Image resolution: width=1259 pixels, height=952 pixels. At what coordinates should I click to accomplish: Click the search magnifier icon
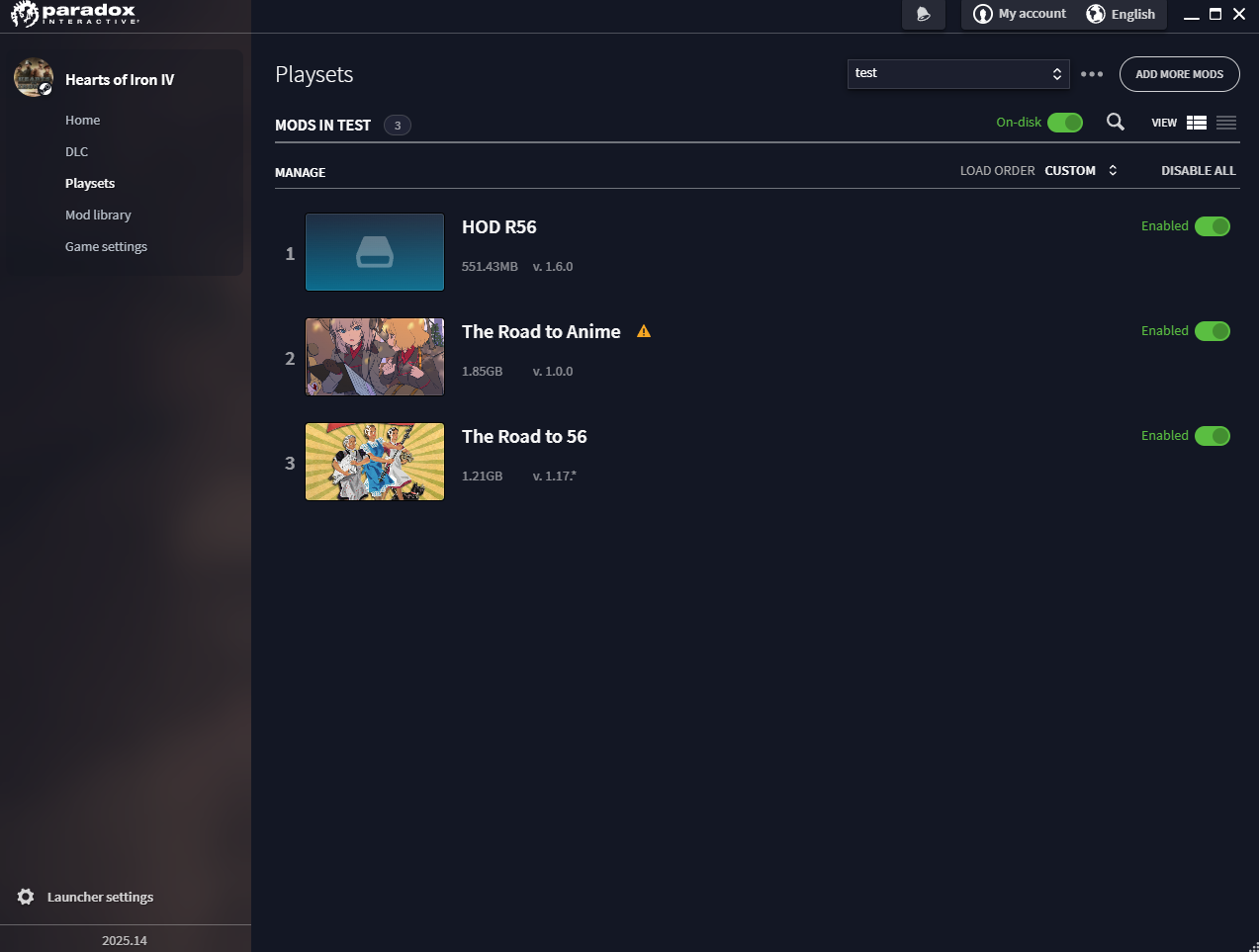pyautogui.click(x=1116, y=122)
